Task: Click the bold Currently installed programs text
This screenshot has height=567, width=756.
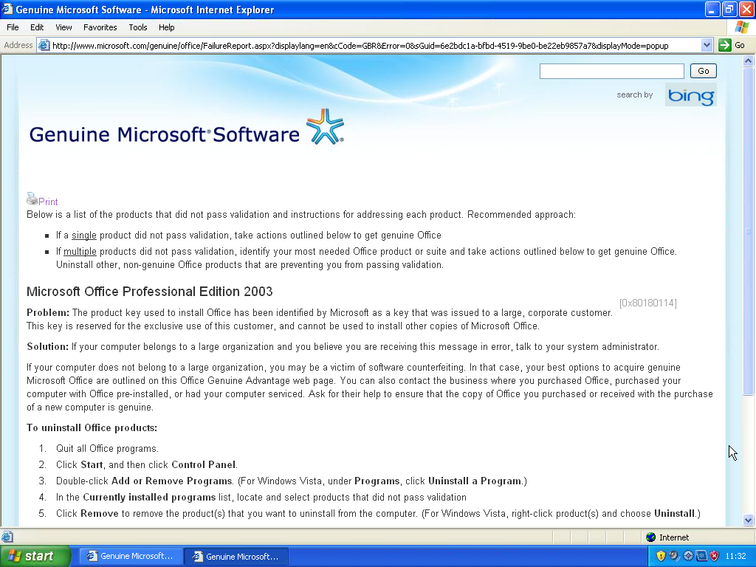Action: click(x=149, y=497)
